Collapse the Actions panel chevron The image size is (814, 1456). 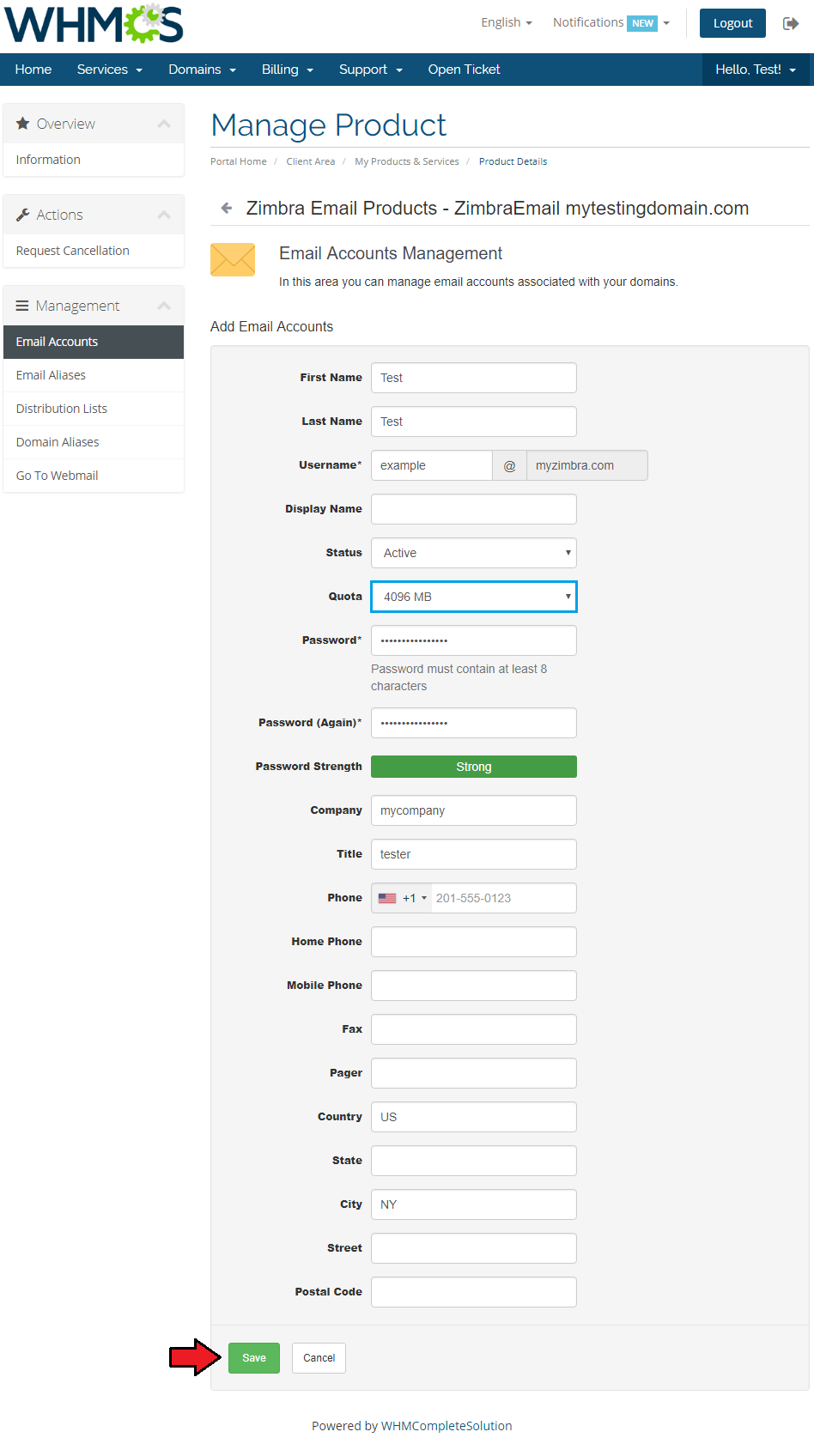point(164,215)
